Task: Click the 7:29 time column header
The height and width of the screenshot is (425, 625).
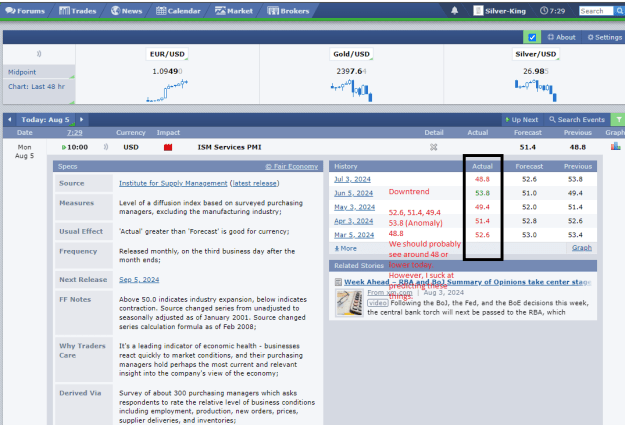Action: click(75, 132)
